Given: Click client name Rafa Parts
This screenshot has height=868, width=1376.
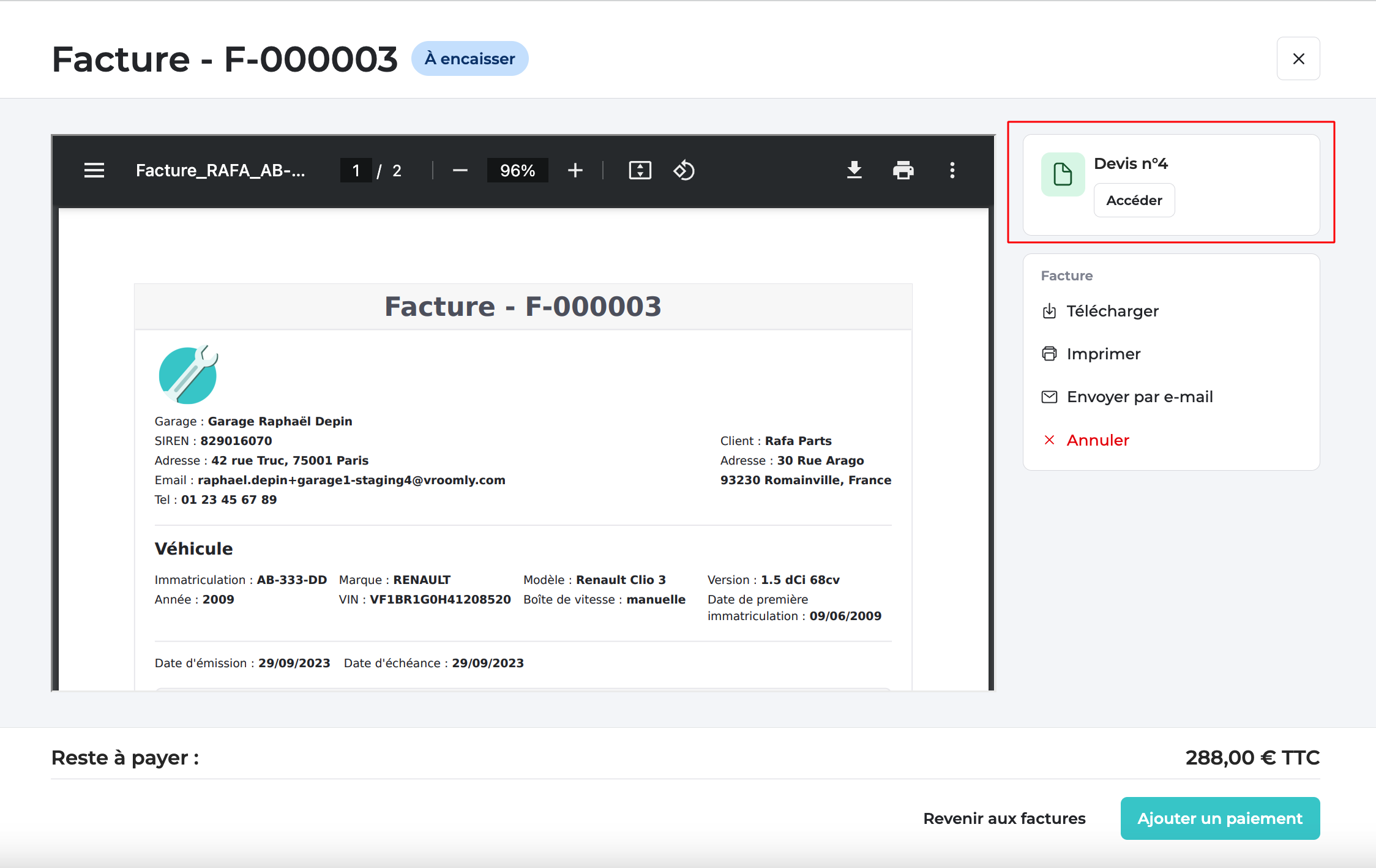Looking at the screenshot, I should pyautogui.click(x=798, y=441).
